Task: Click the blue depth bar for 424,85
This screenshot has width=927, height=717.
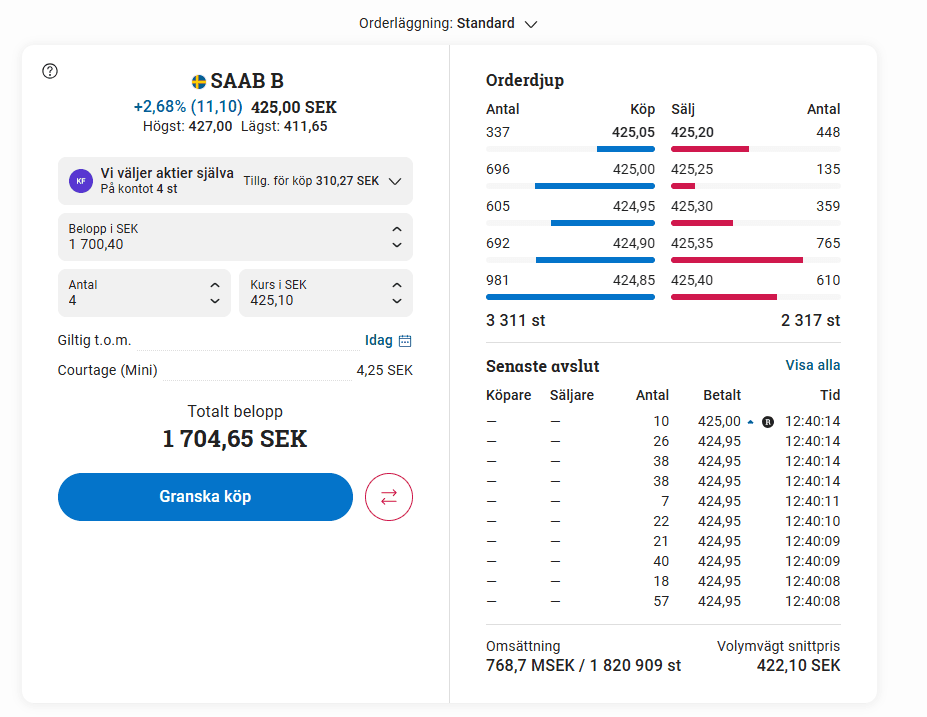Action: point(570,297)
